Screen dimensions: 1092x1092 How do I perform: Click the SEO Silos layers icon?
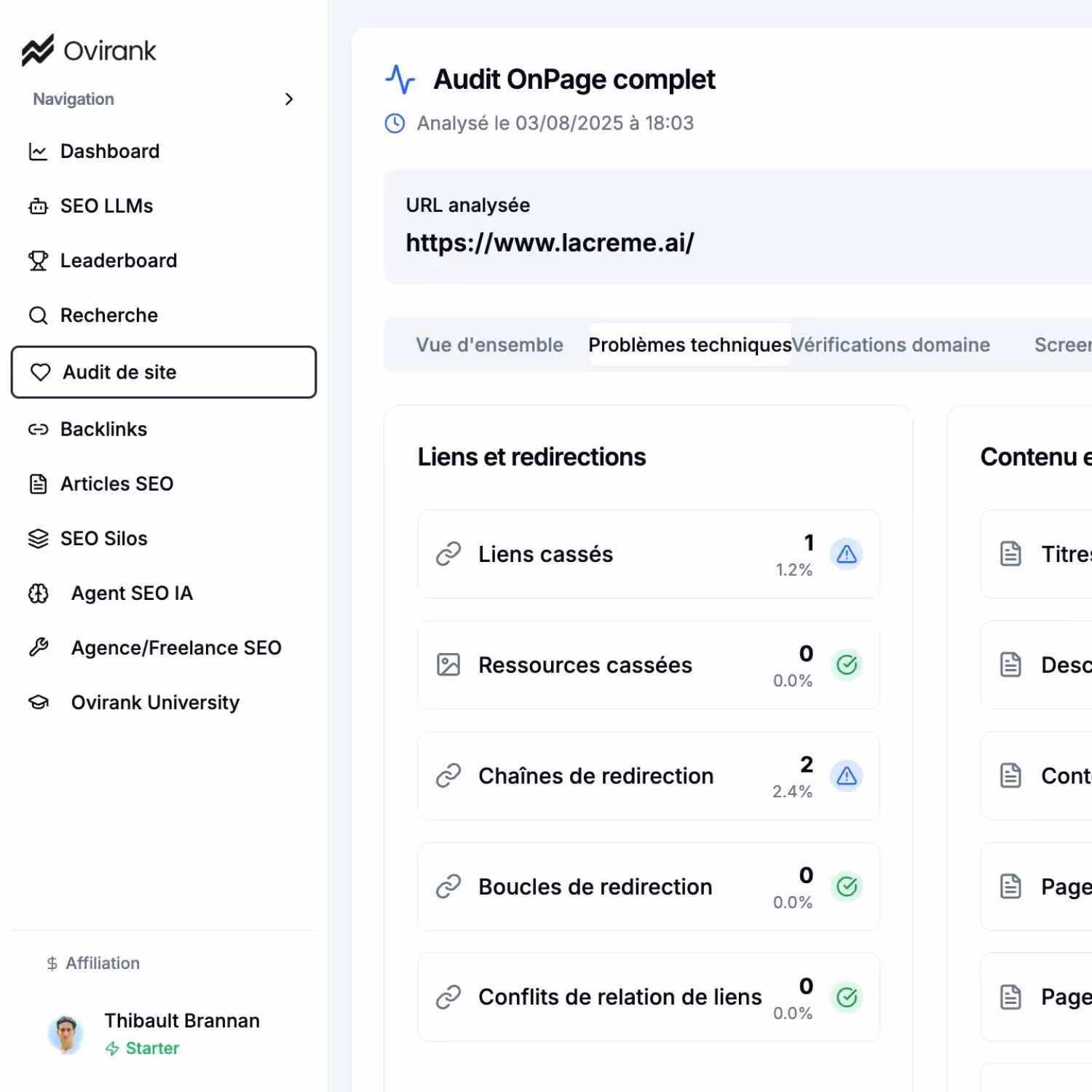pos(38,539)
